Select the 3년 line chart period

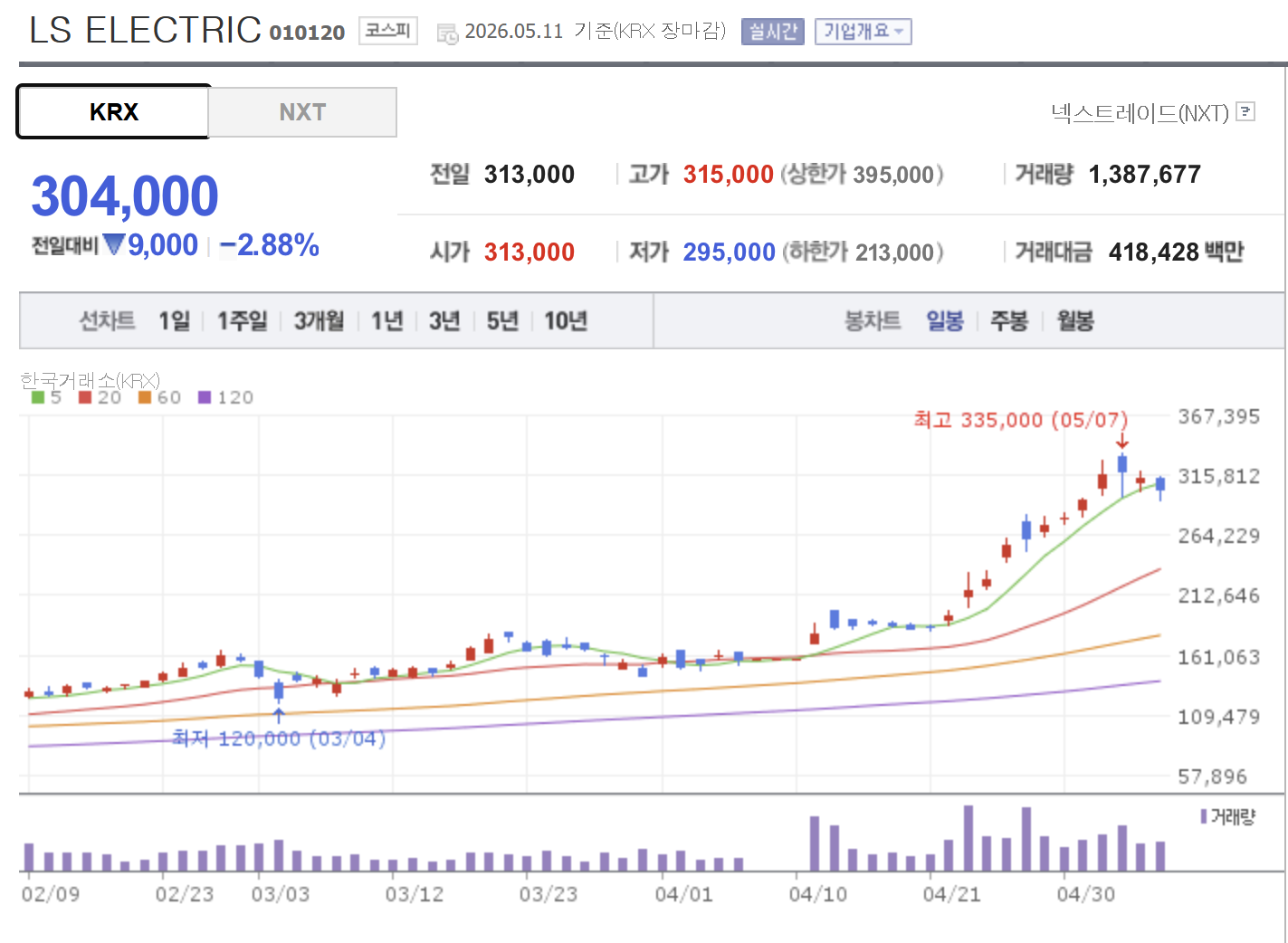(x=444, y=320)
